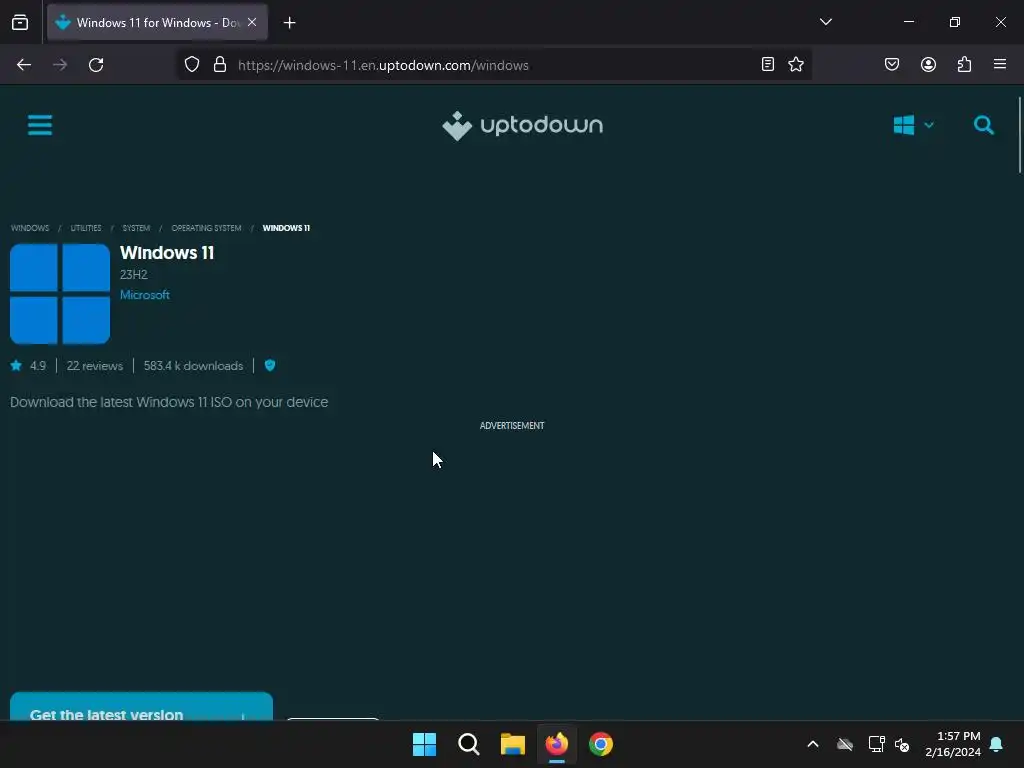
Task: Click the 583.4 k downloads text
Action: (193, 366)
